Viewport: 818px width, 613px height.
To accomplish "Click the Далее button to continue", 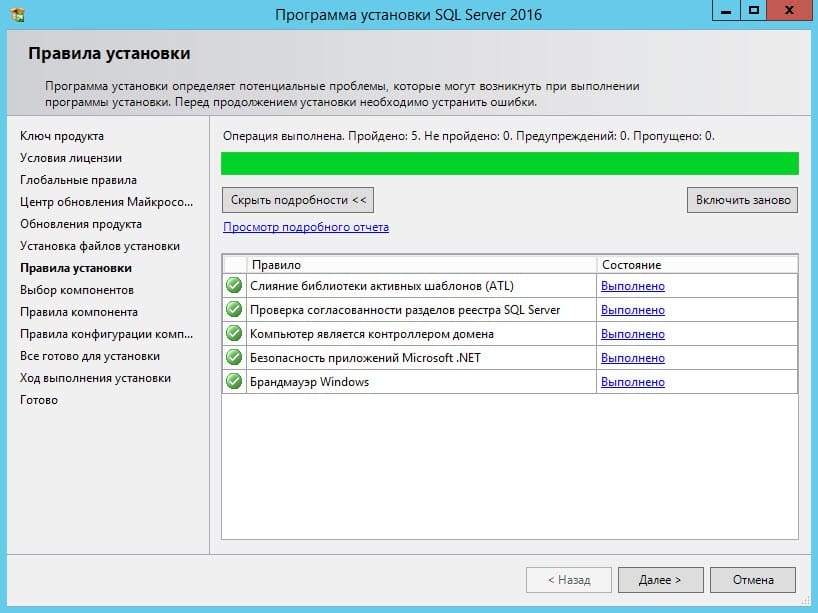I will 660,580.
